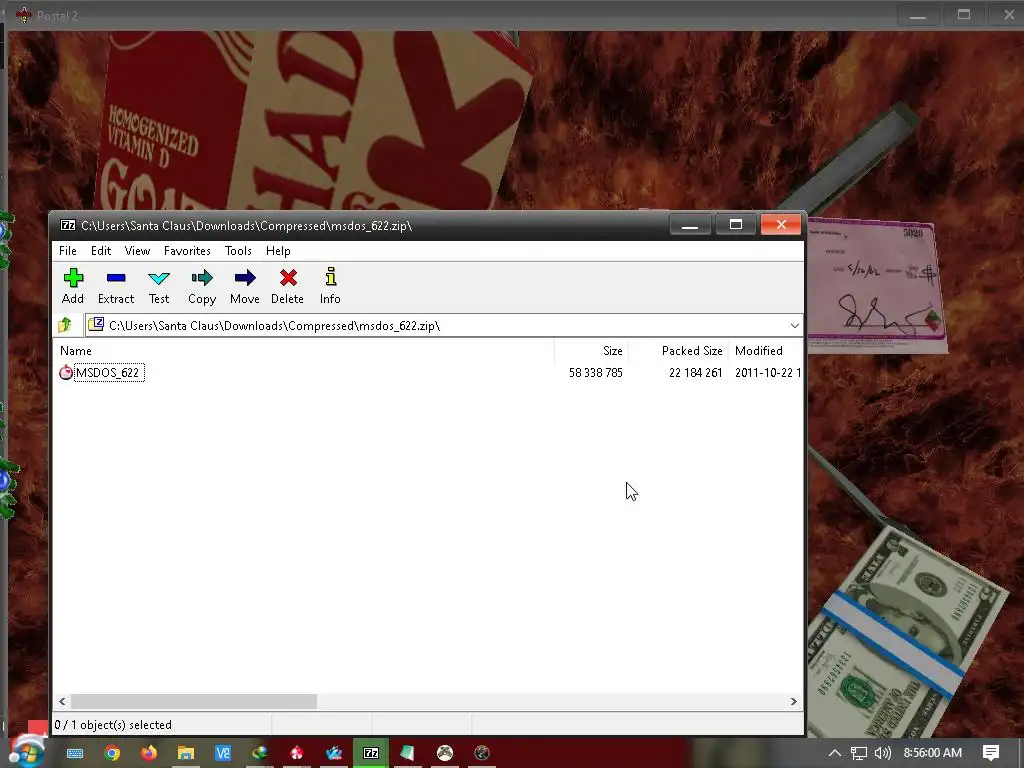Open the Favorites menu
The image size is (1024, 768).
[x=187, y=251]
